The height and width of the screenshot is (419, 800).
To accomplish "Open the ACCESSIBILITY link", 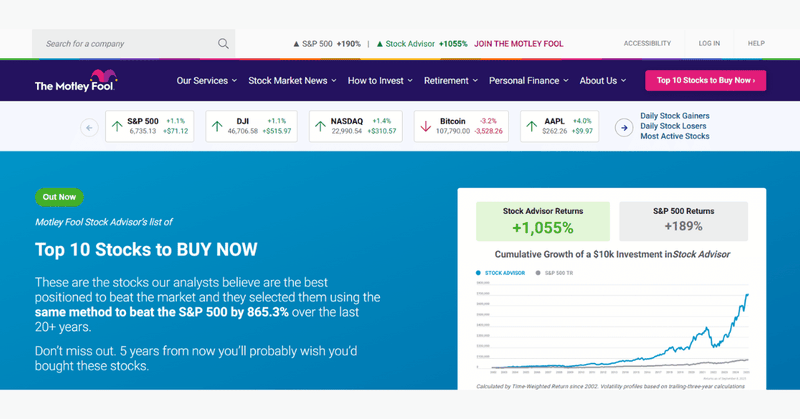I will tap(647, 43).
